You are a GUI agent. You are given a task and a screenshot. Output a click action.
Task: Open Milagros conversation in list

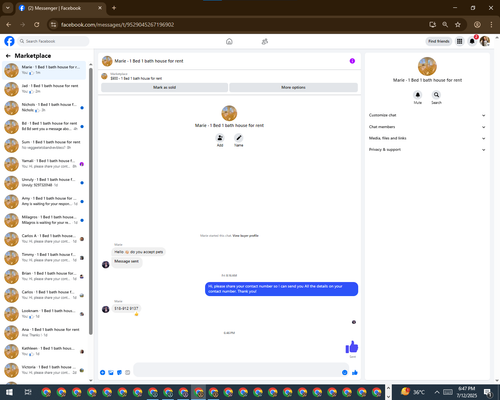tap(44, 220)
